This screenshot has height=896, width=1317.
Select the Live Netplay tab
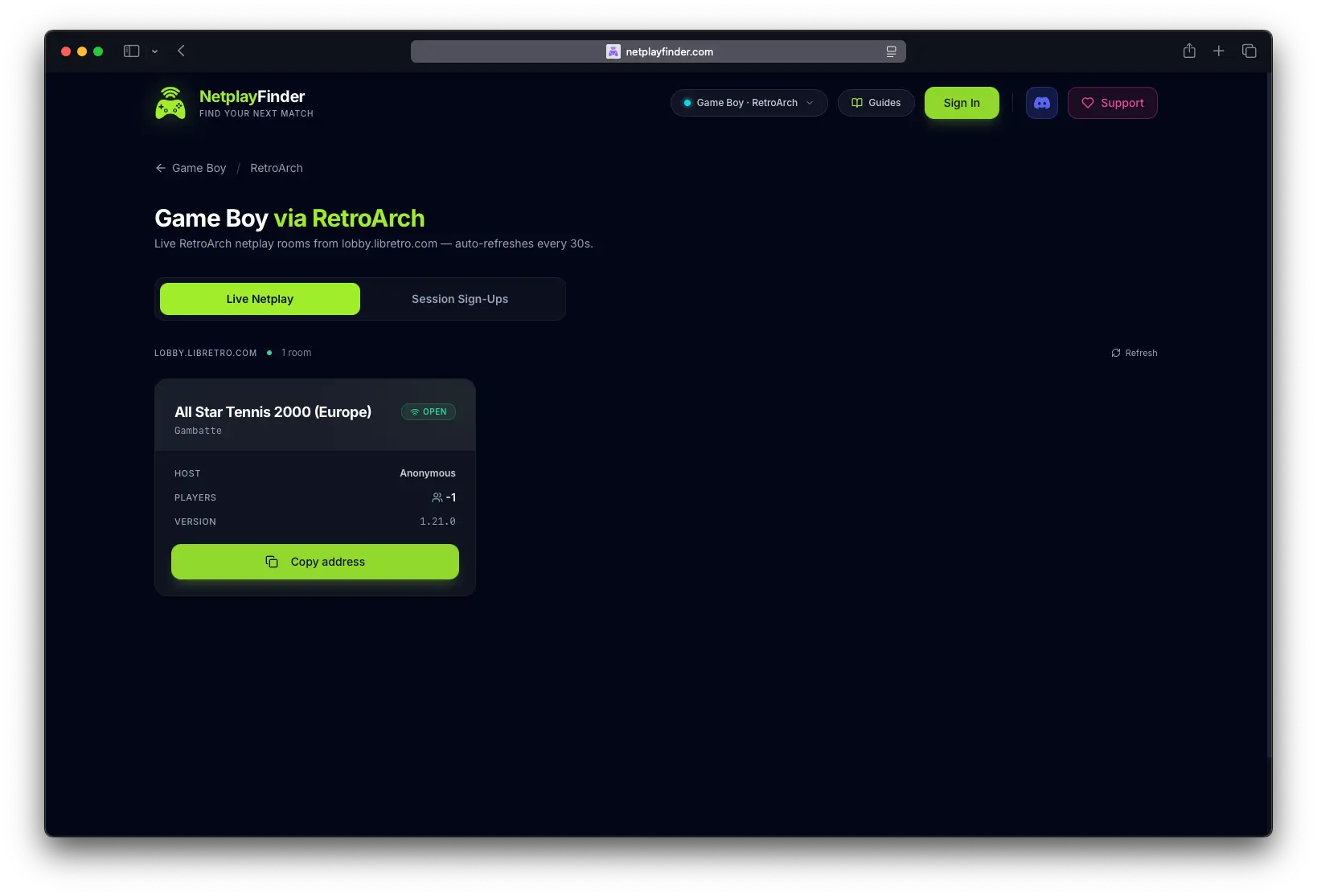(260, 299)
